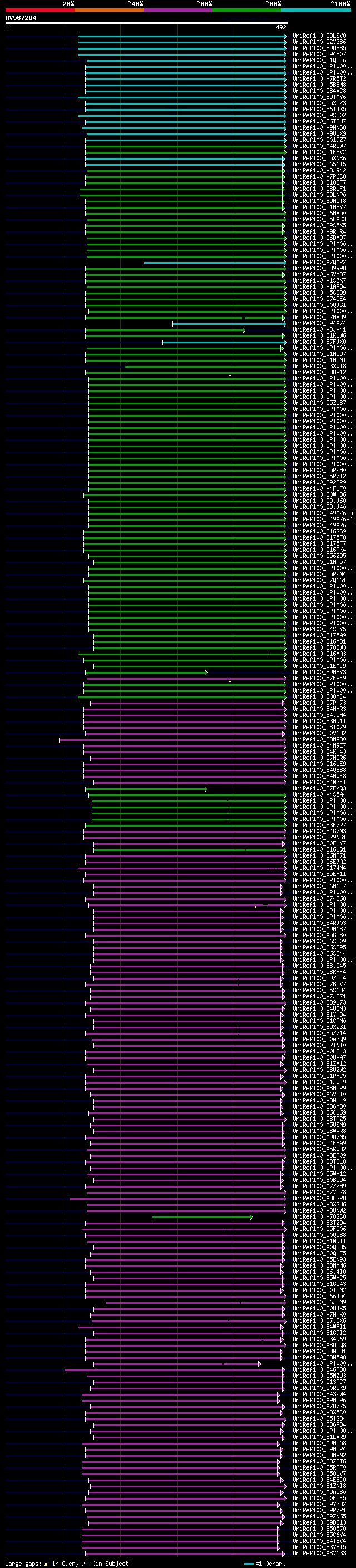Select hit label UniRef100_Q46TQ0
Image resolution: width=356 pixels, height=1568 pixels.
point(319,1369)
